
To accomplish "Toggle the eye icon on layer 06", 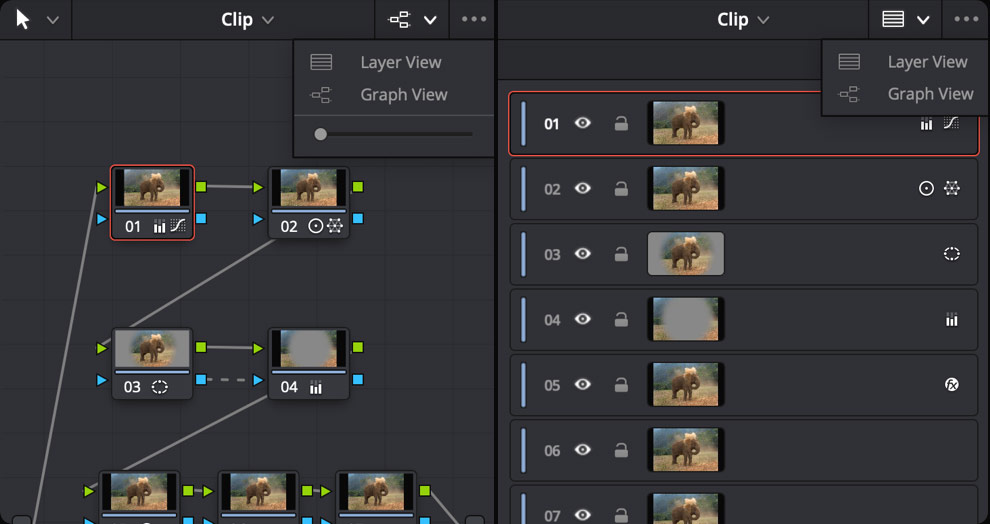I will 583,450.
